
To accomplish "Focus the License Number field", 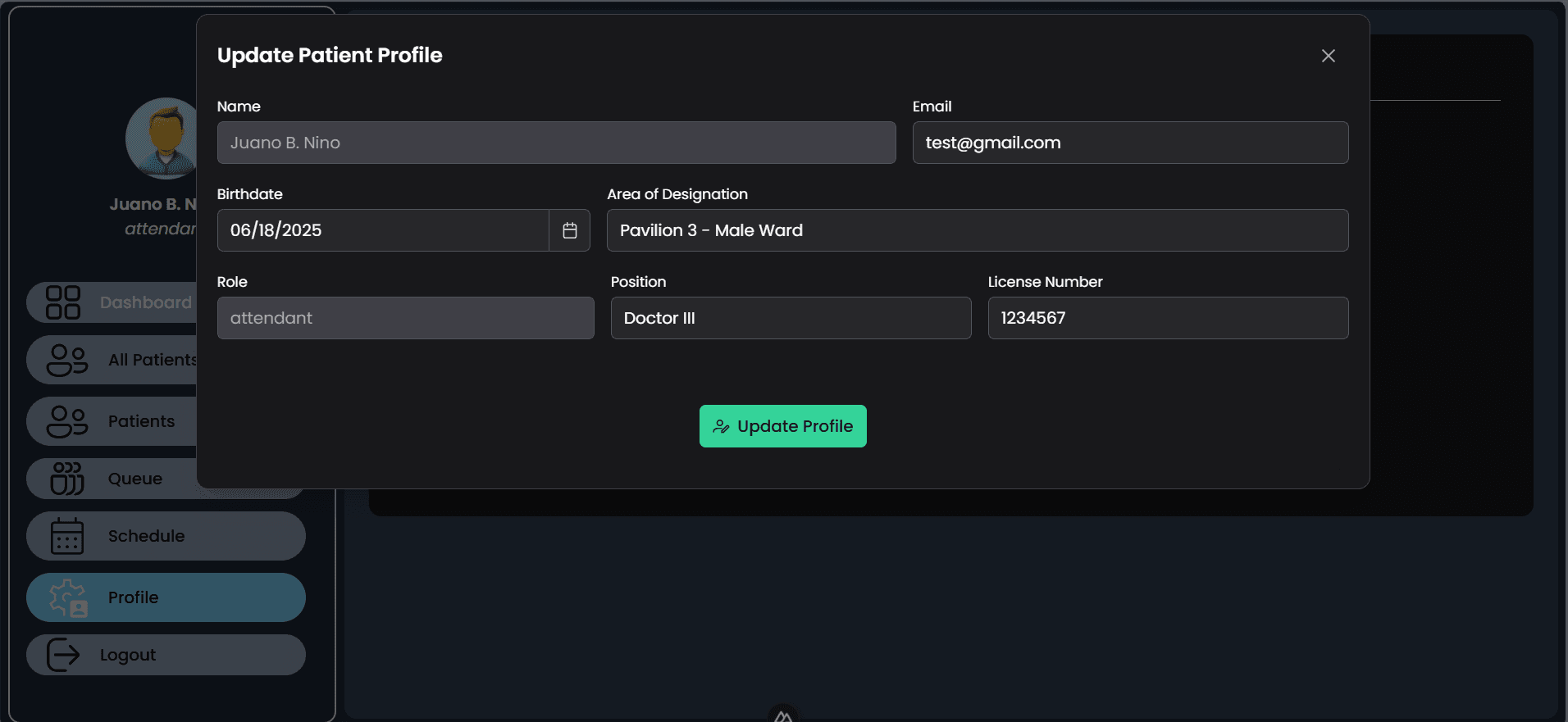I will [x=1168, y=318].
